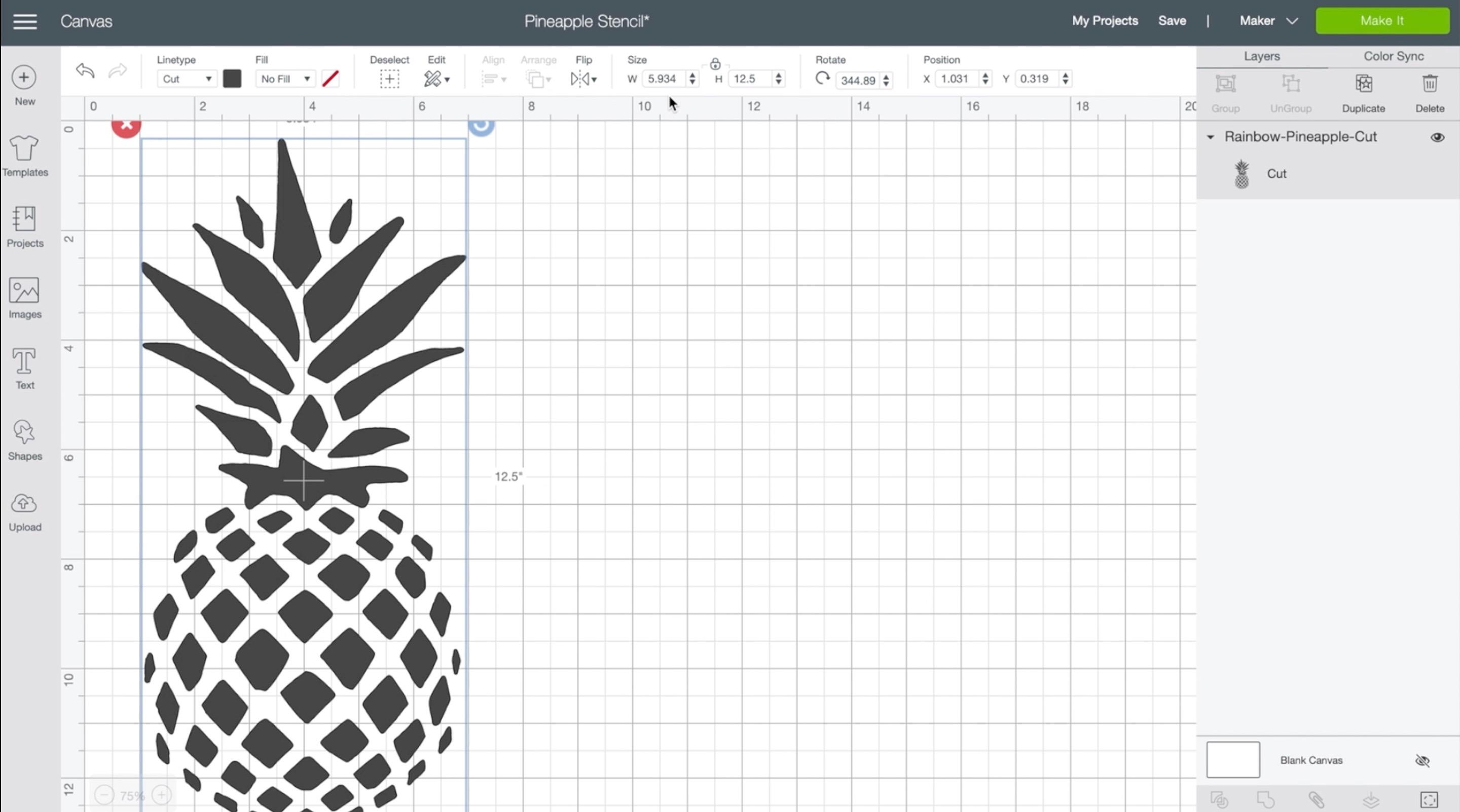
Task: Click the Contour tool icon
Action: point(1429,799)
